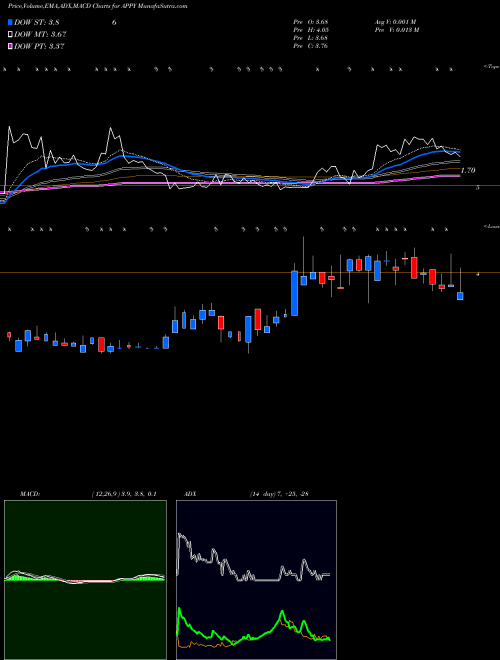Image resolution: width=500 pixels, height=660 pixels.
Task: Click the white DOW MT legend swatch
Action: click(x=11, y=35)
